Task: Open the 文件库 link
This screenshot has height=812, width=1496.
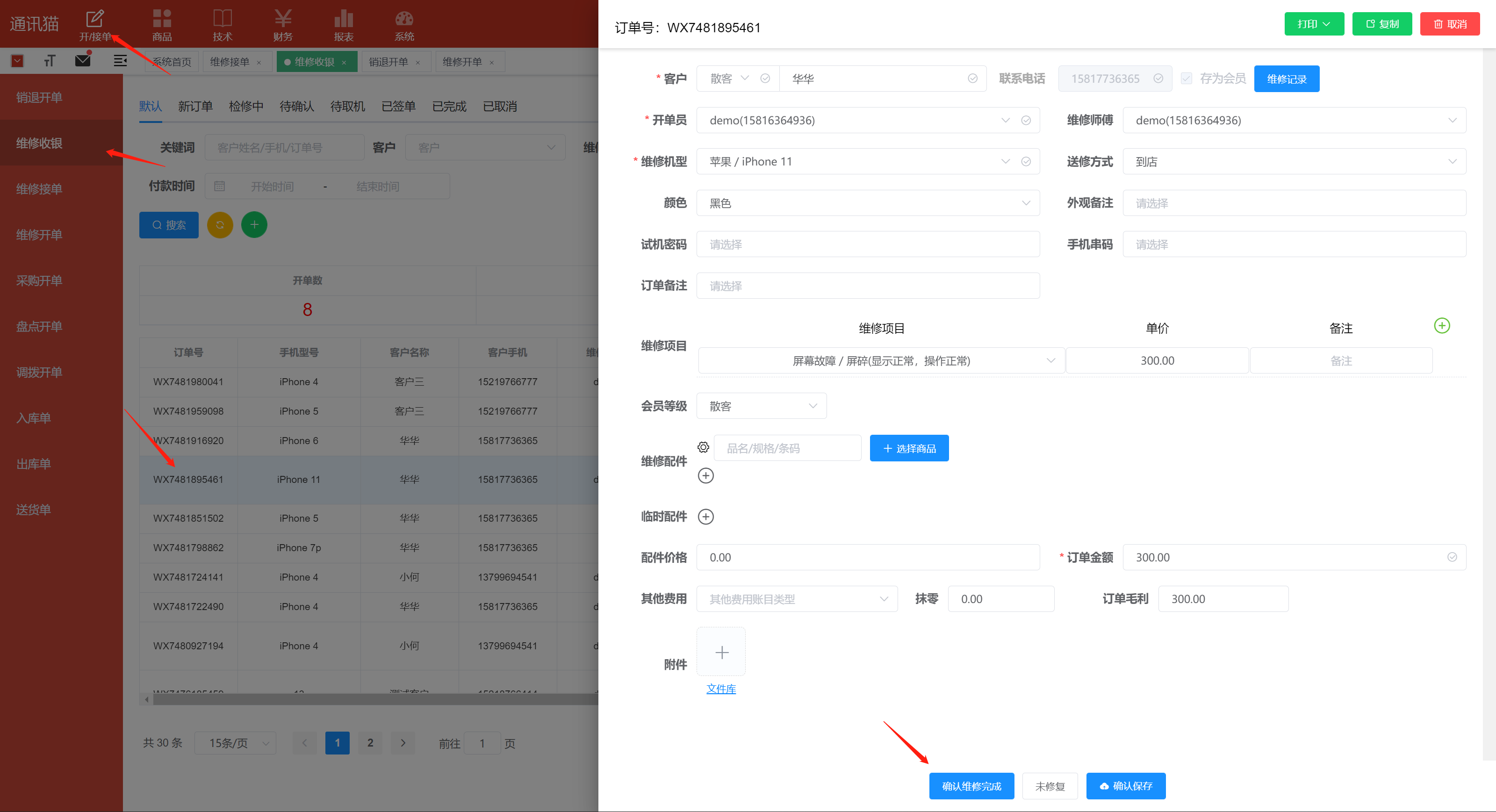Action: [x=721, y=689]
